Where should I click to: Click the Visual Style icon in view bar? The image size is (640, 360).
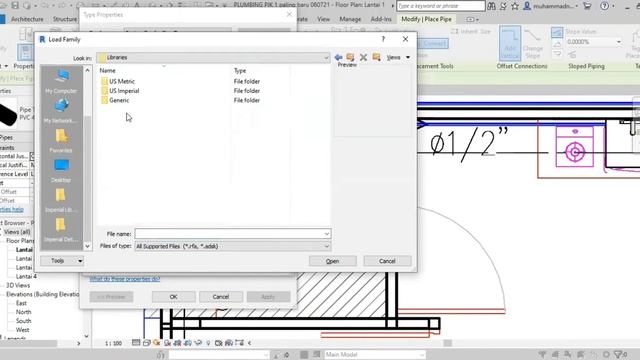point(147,343)
